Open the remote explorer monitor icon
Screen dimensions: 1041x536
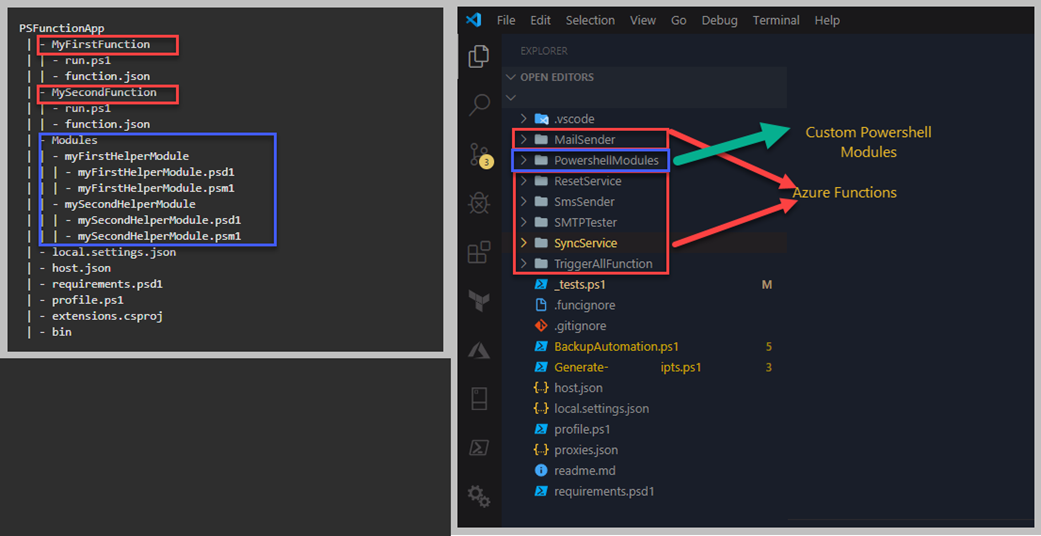coord(479,399)
